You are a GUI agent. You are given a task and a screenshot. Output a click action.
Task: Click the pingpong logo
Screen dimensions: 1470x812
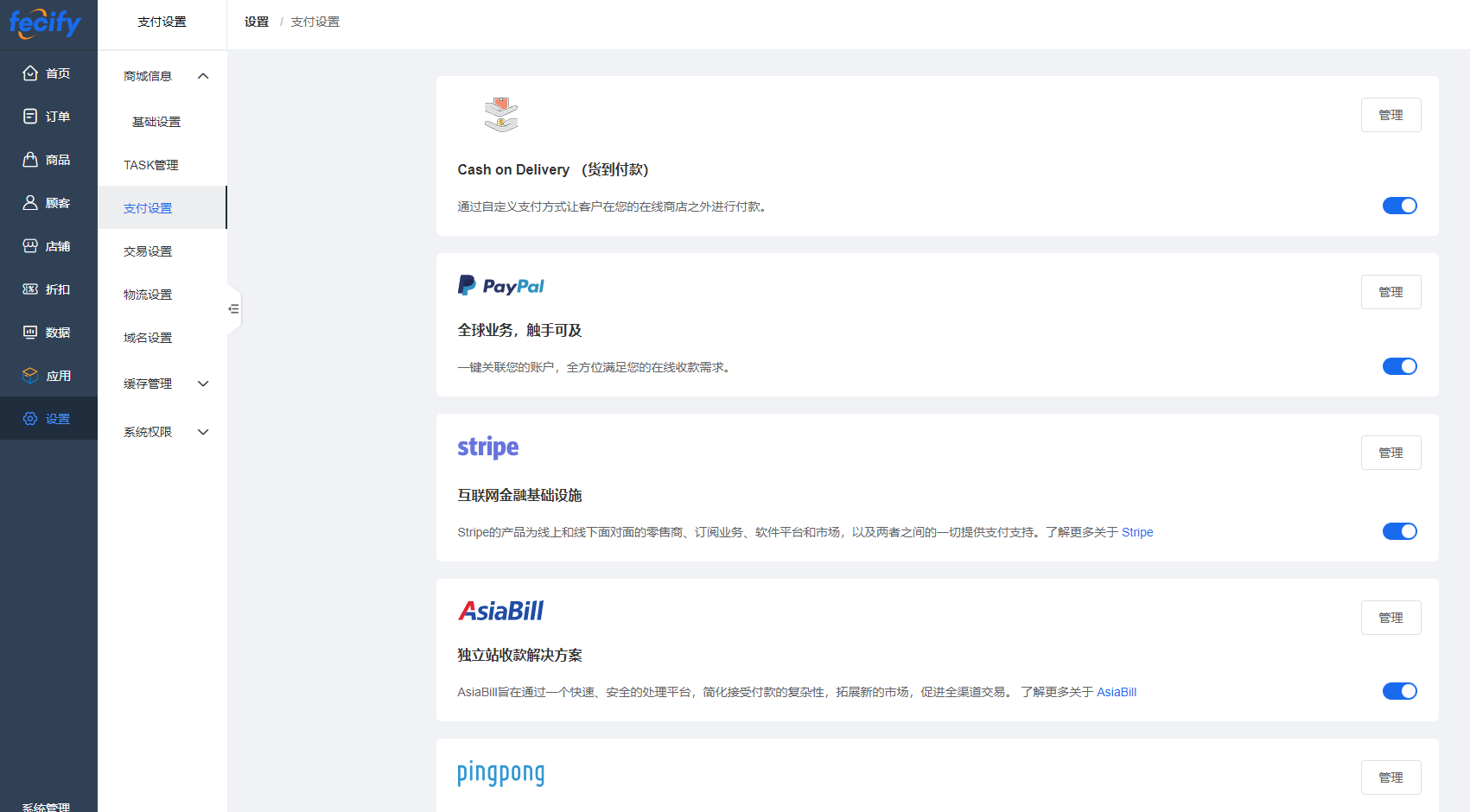click(x=501, y=773)
